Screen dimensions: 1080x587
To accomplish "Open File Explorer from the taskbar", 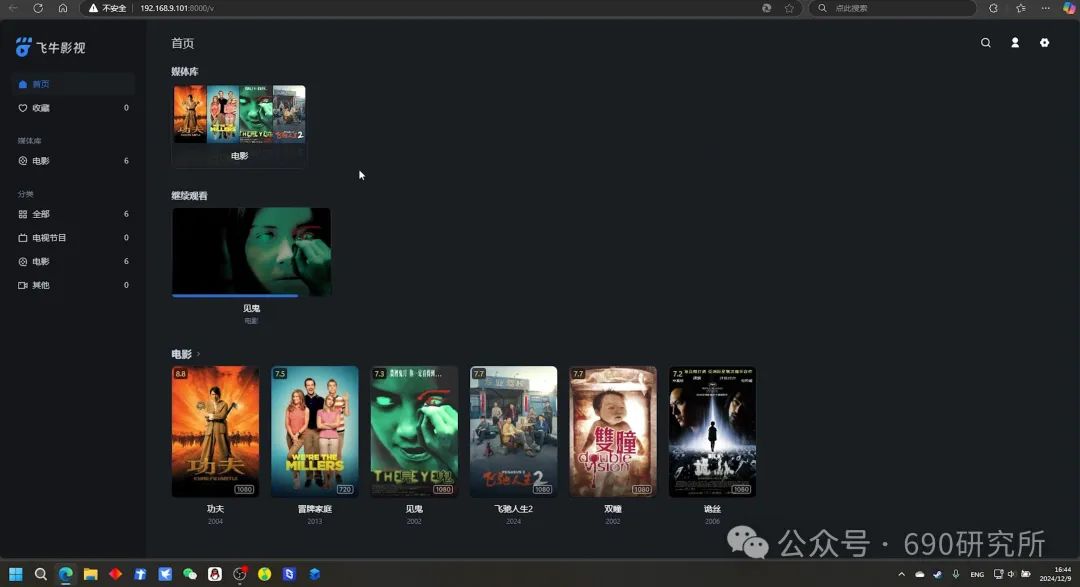I will tap(90, 574).
